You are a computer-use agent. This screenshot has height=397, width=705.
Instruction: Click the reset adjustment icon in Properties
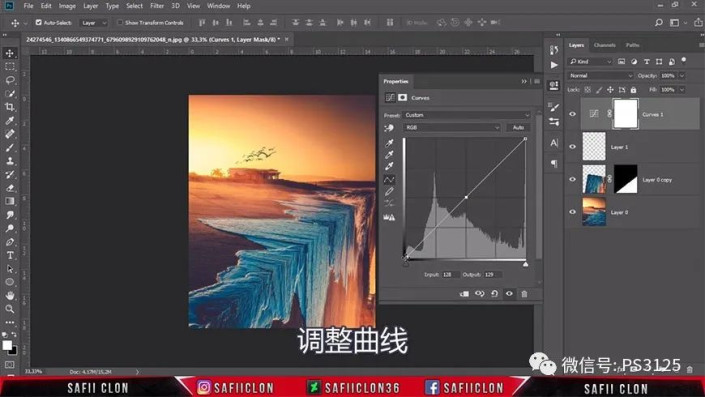pyautogui.click(x=495, y=294)
